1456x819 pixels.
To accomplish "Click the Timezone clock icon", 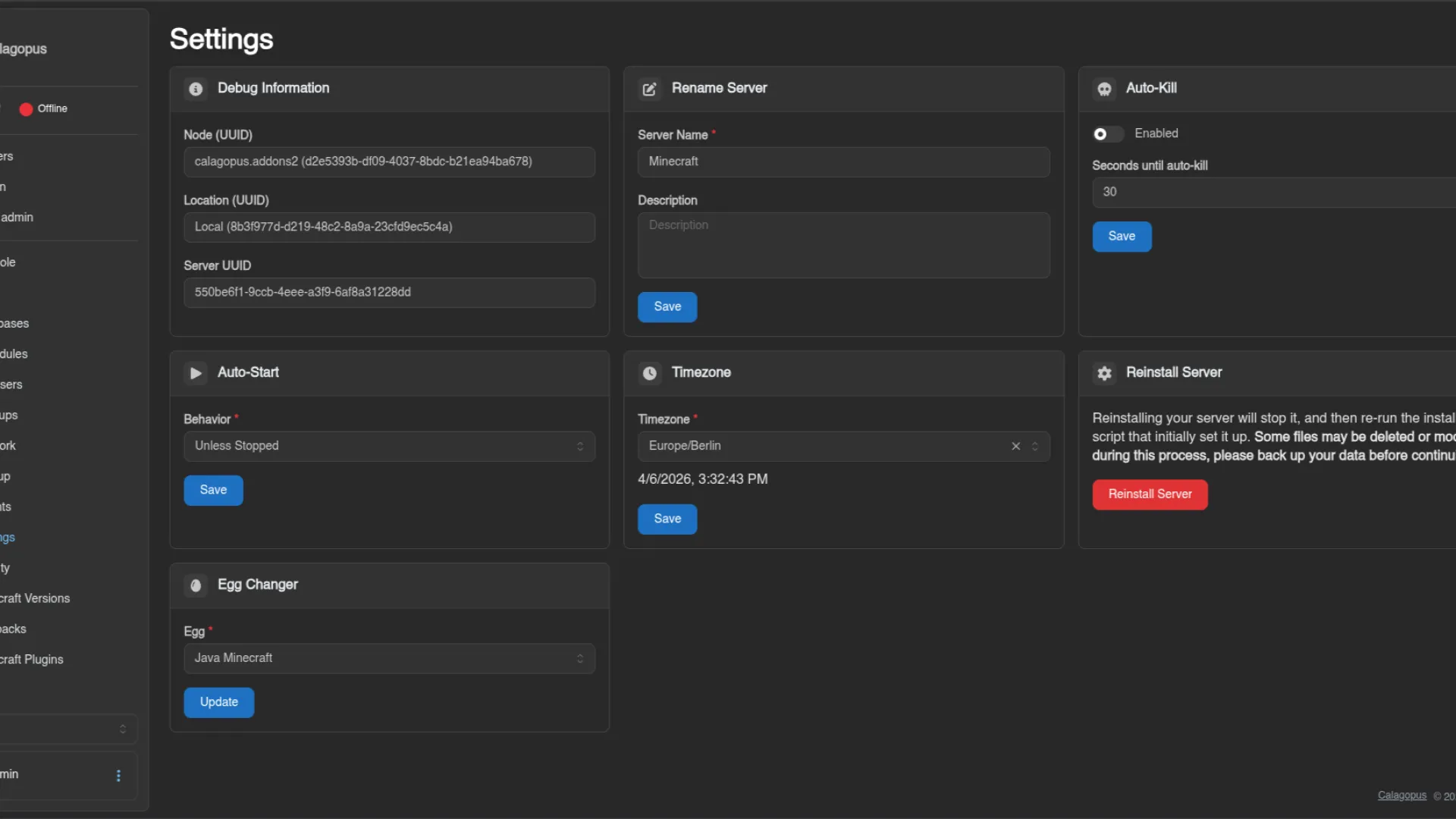I will tap(649, 373).
